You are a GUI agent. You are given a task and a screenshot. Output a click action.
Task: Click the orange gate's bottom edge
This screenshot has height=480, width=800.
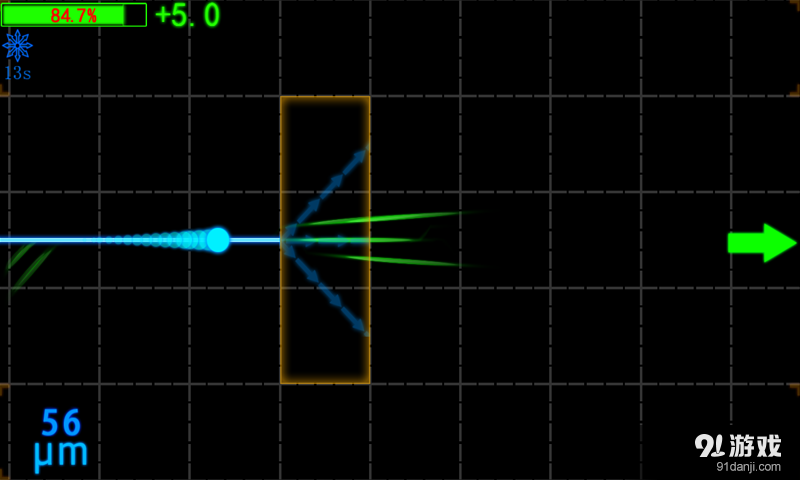(x=325, y=383)
